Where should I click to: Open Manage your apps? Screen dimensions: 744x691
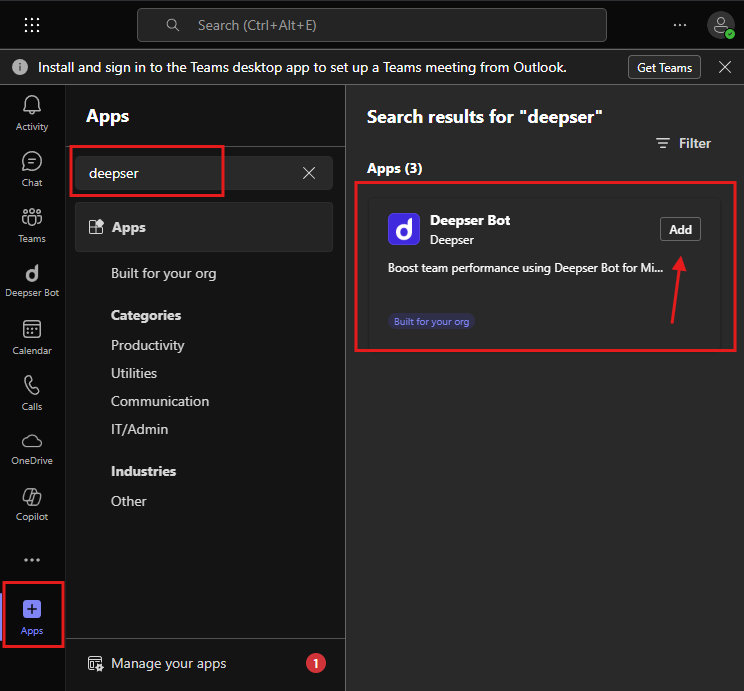pos(168,663)
